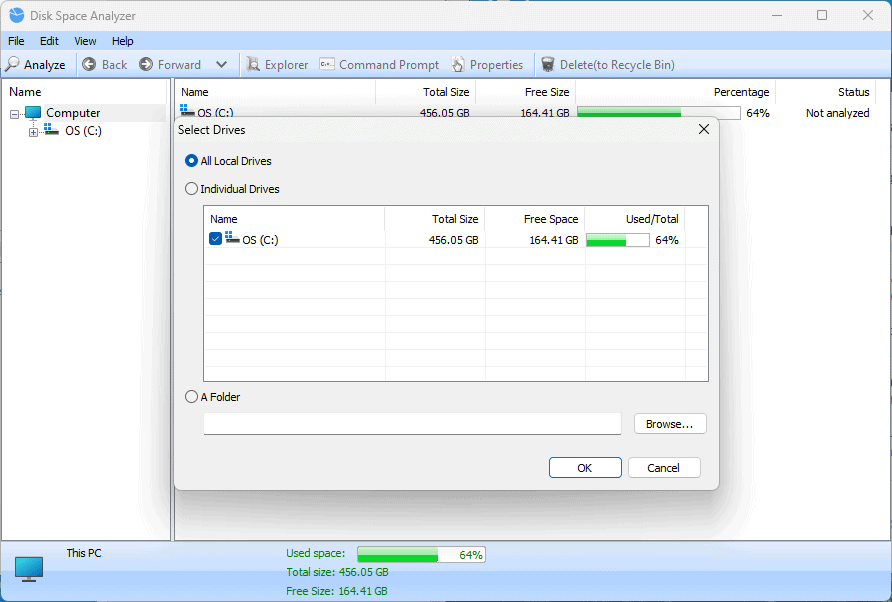Click the dialog's OS (C:) usage bar
Image resolution: width=892 pixels, height=602 pixels.
pyautogui.click(x=618, y=240)
